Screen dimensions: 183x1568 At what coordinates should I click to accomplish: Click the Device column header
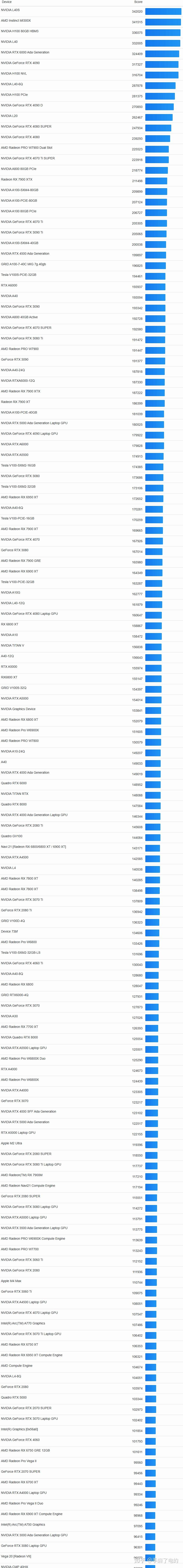[x=6, y=2]
